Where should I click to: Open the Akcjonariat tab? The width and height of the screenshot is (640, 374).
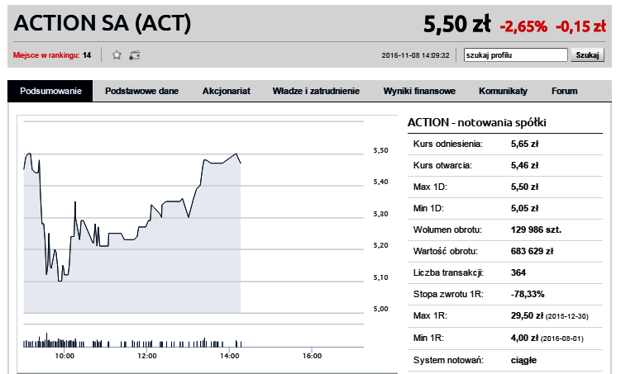point(226,91)
